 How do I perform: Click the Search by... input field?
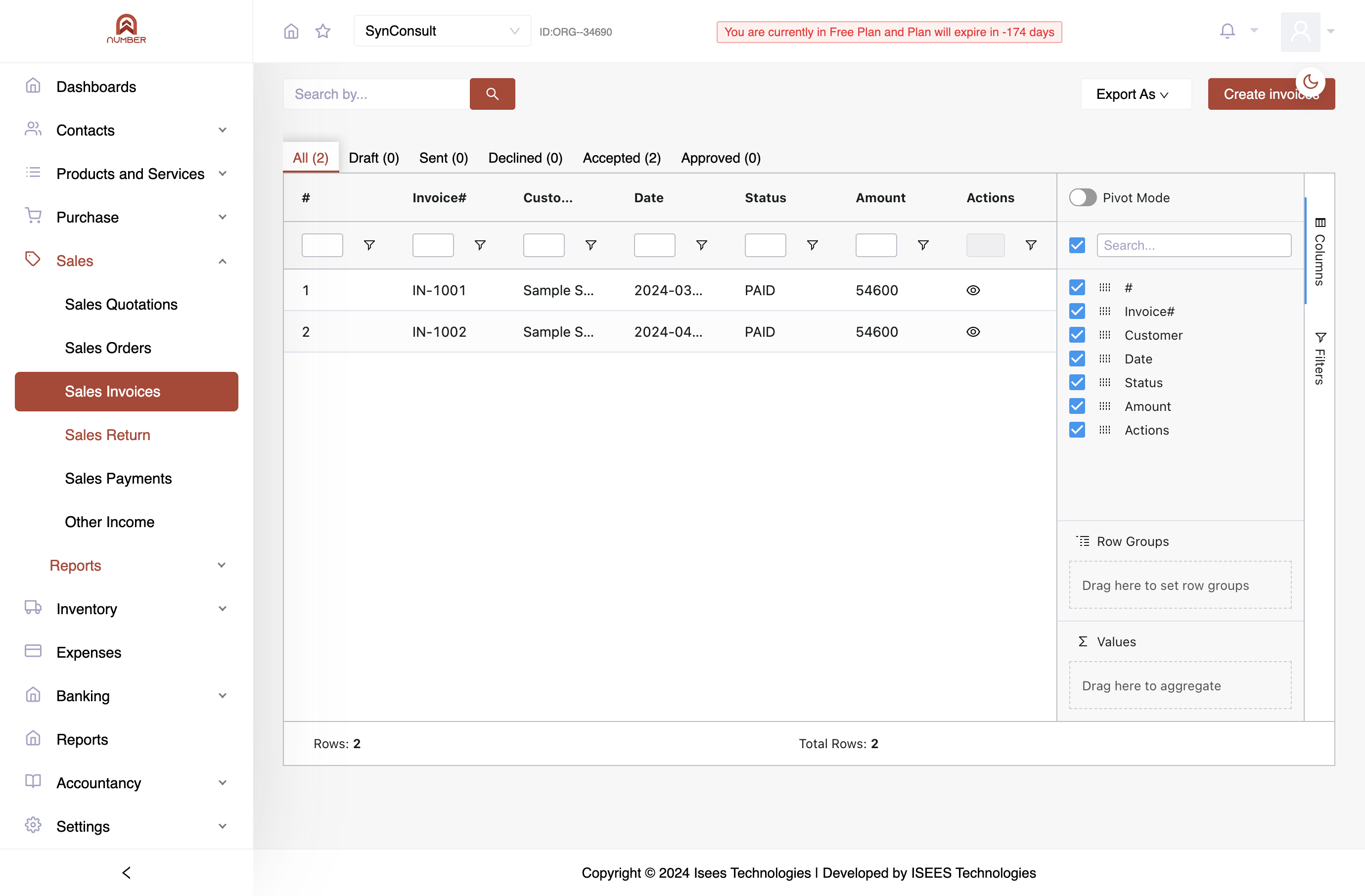(376, 94)
